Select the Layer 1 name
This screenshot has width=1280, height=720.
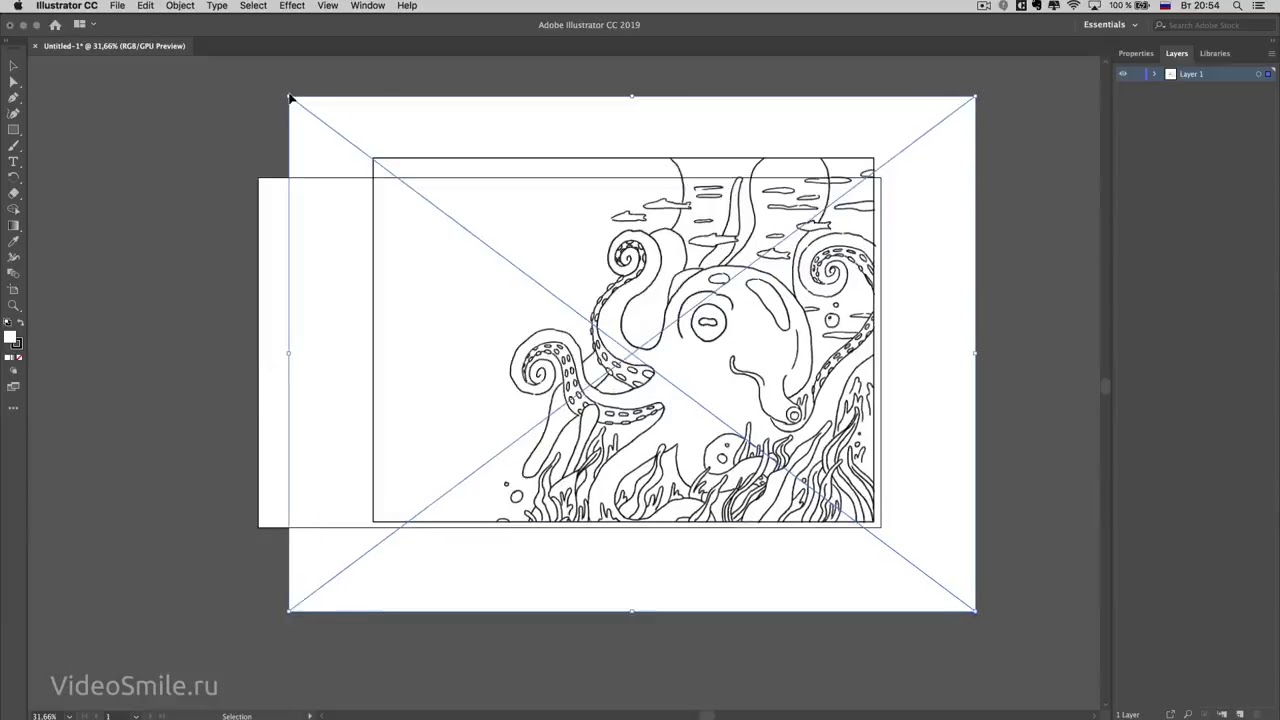pos(1190,74)
